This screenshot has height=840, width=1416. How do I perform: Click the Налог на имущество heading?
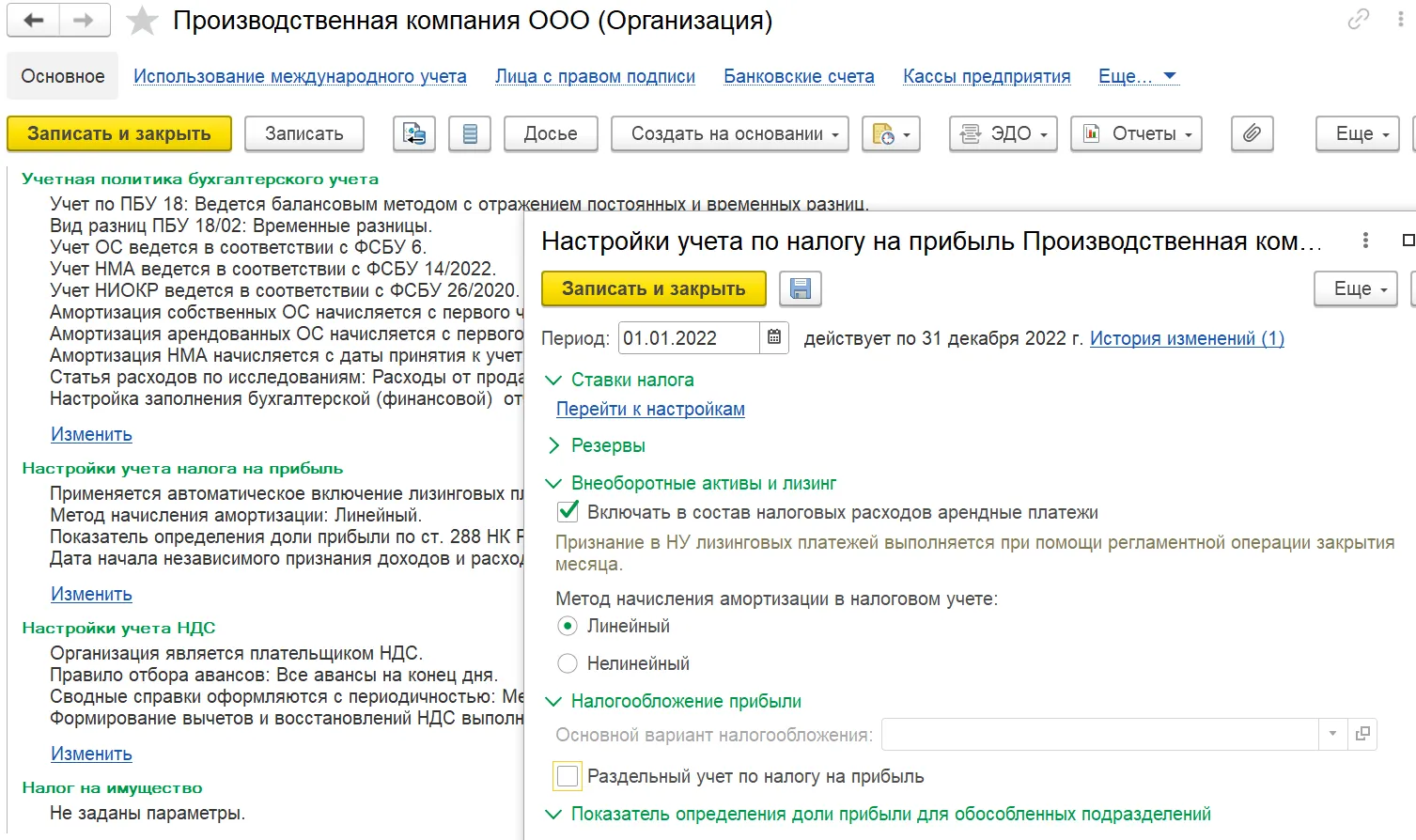pyautogui.click(x=112, y=787)
